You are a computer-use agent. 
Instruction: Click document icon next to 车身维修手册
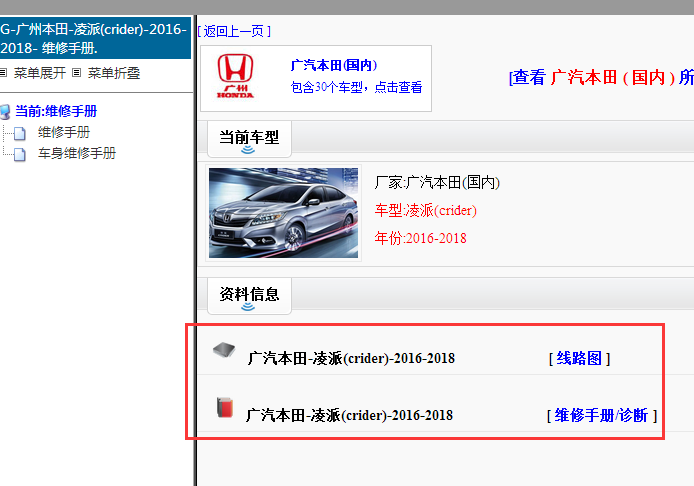point(19,154)
